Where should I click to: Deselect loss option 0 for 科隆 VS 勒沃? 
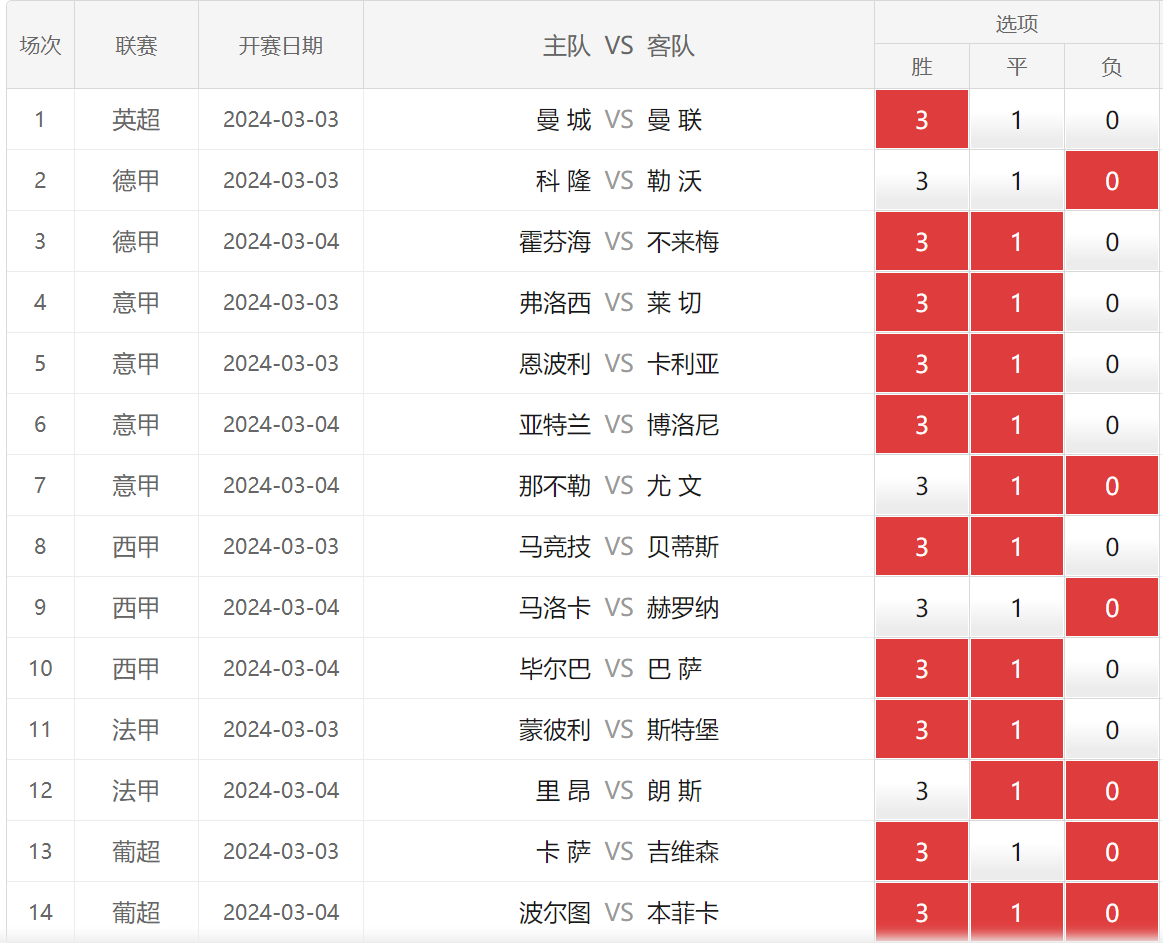1111,180
